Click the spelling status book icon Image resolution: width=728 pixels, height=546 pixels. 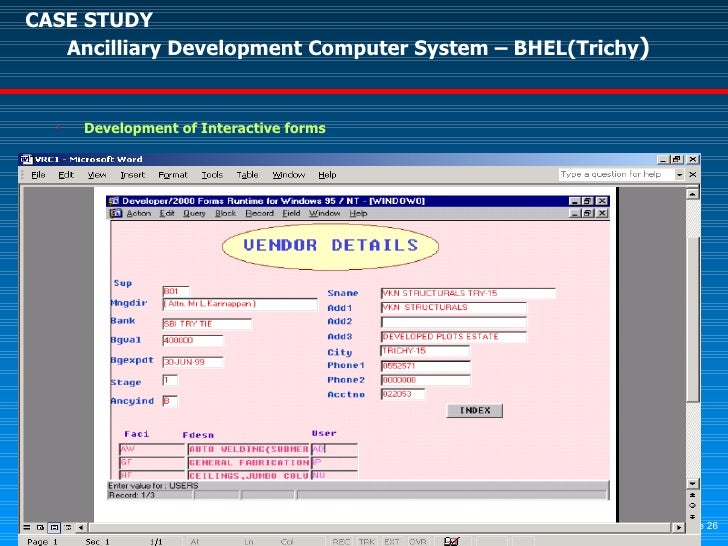(452, 541)
